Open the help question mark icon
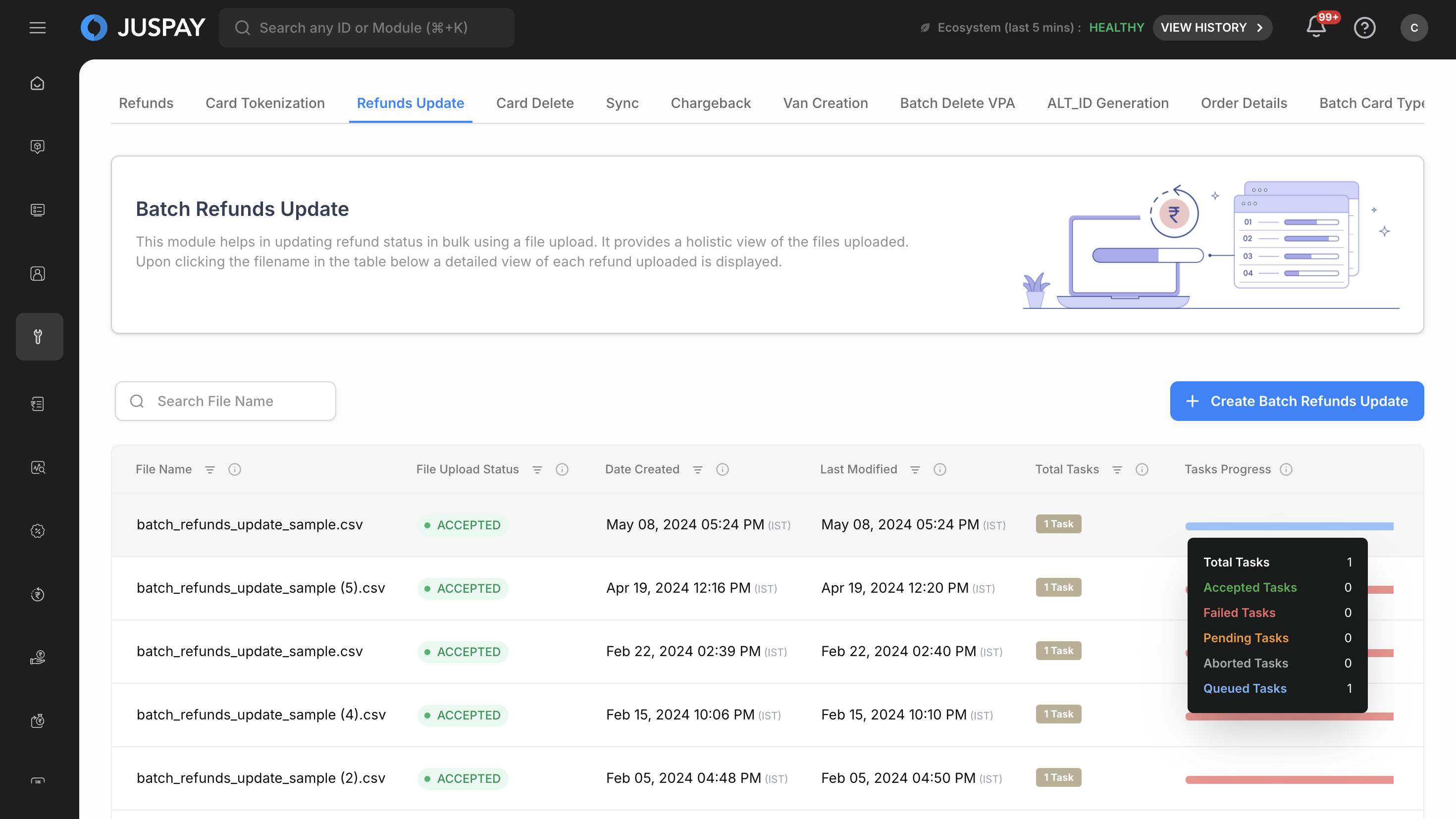Image resolution: width=1456 pixels, height=819 pixels. point(1364,28)
